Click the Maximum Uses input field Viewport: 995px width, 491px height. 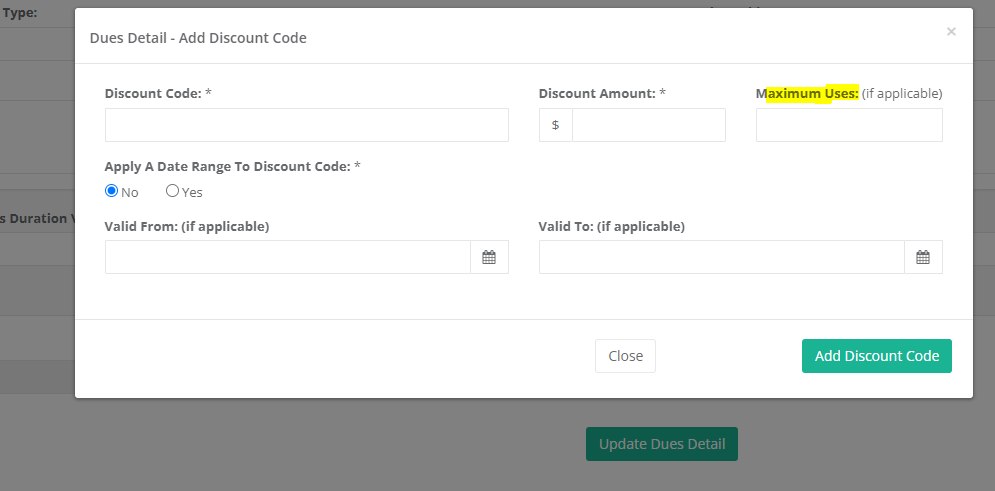[848, 125]
